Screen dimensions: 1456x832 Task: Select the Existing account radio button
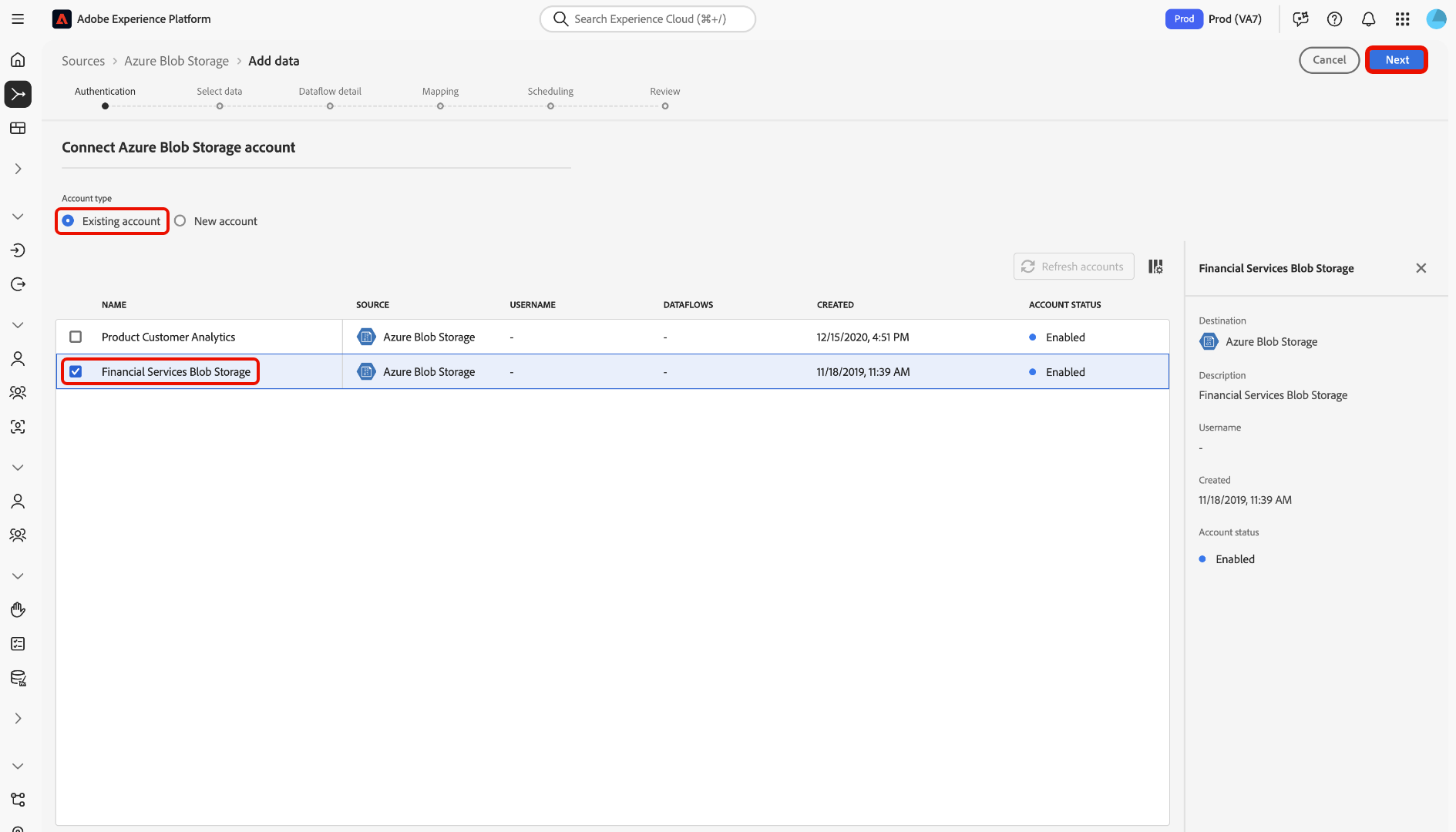69,221
